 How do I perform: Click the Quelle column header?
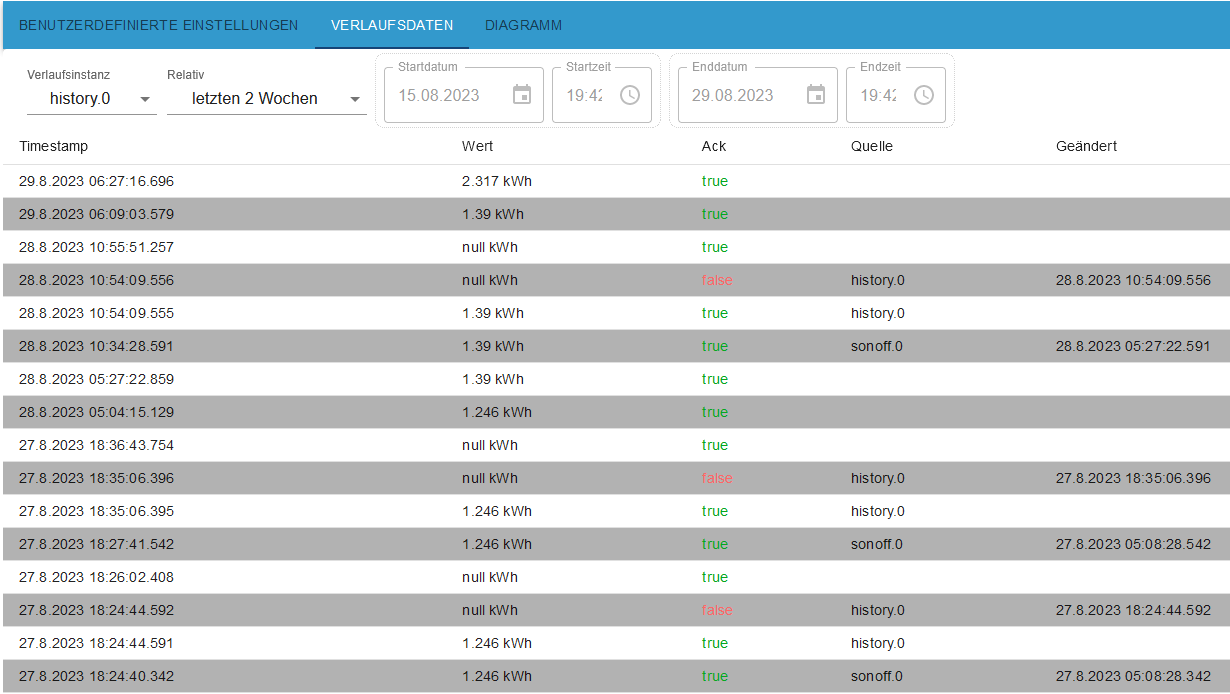(872, 146)
